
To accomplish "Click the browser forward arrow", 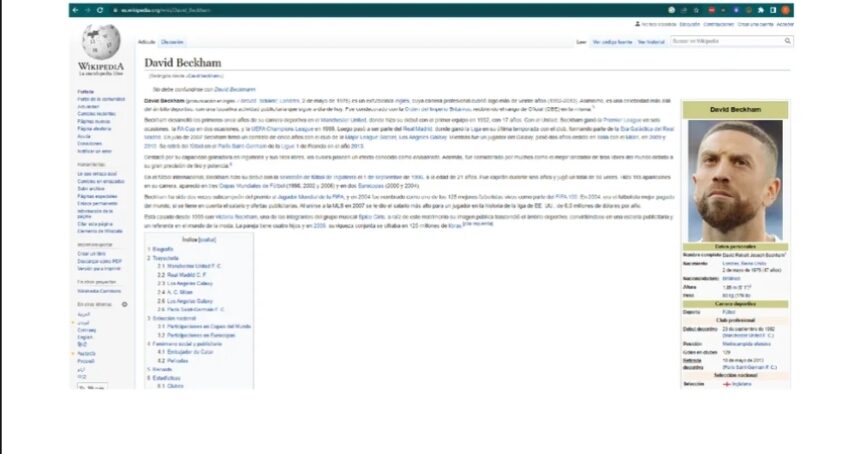I will pyautogui.click(x=86, y=10).
